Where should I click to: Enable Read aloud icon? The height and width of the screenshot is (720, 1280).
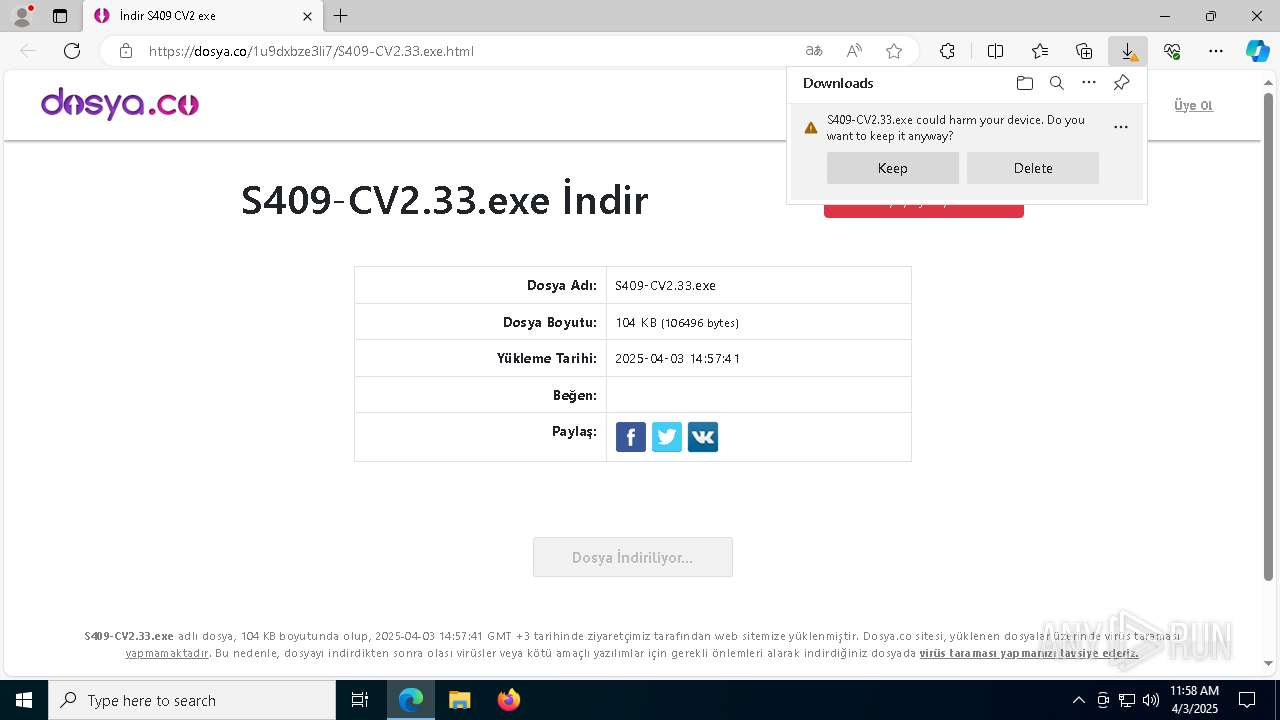pos(854,51)
